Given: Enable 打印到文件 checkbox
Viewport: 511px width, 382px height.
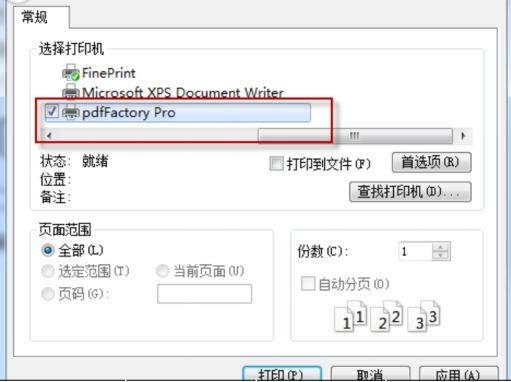Looking at the screenshot, I should coord(276,164).
